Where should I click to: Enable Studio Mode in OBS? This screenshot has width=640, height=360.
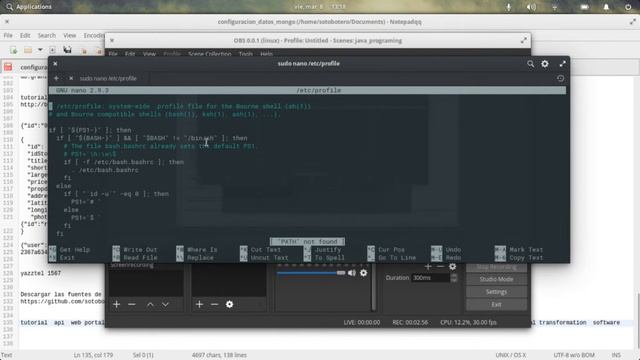(x=496, y=279)
